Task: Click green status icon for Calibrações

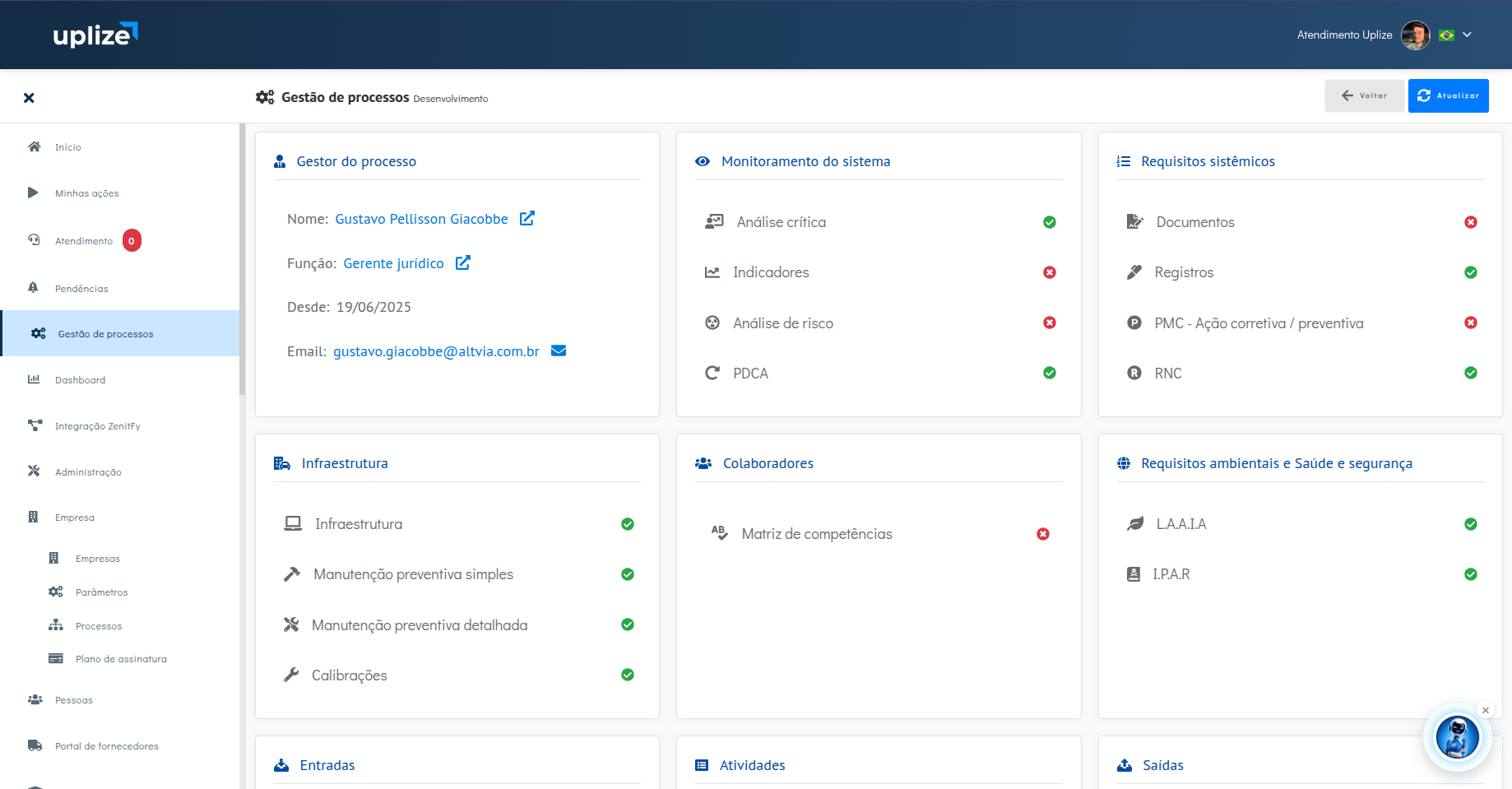Action: tap(628, 675)
